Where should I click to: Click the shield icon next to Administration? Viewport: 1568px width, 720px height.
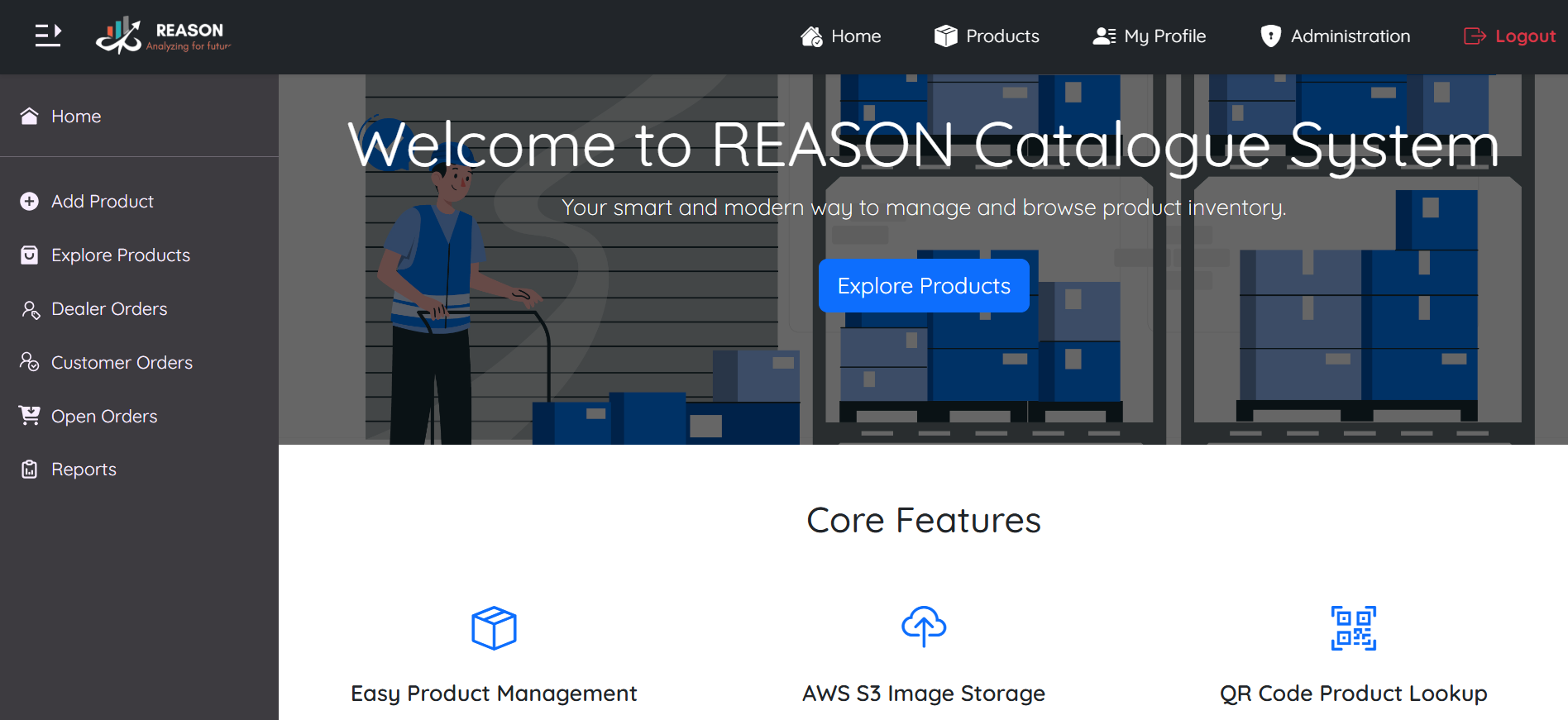click(1270, 36)
